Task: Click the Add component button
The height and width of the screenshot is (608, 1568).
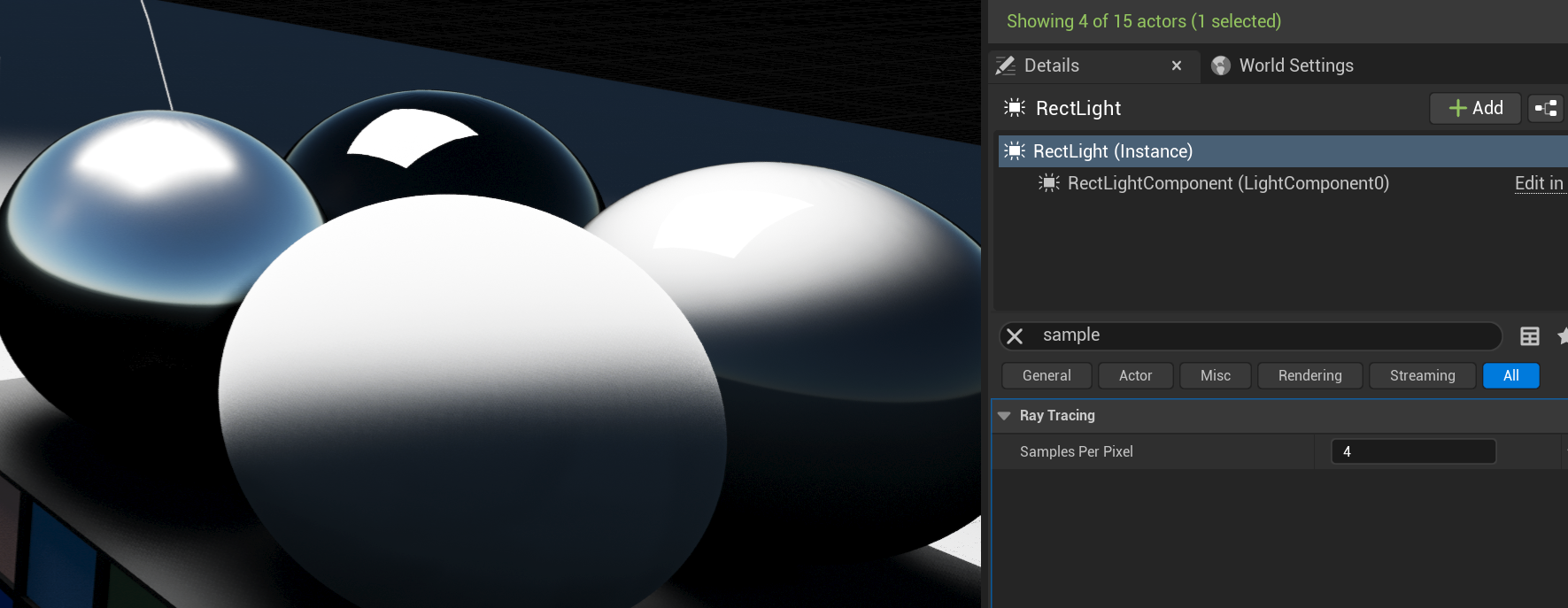Action: [x=1475, y=108]
